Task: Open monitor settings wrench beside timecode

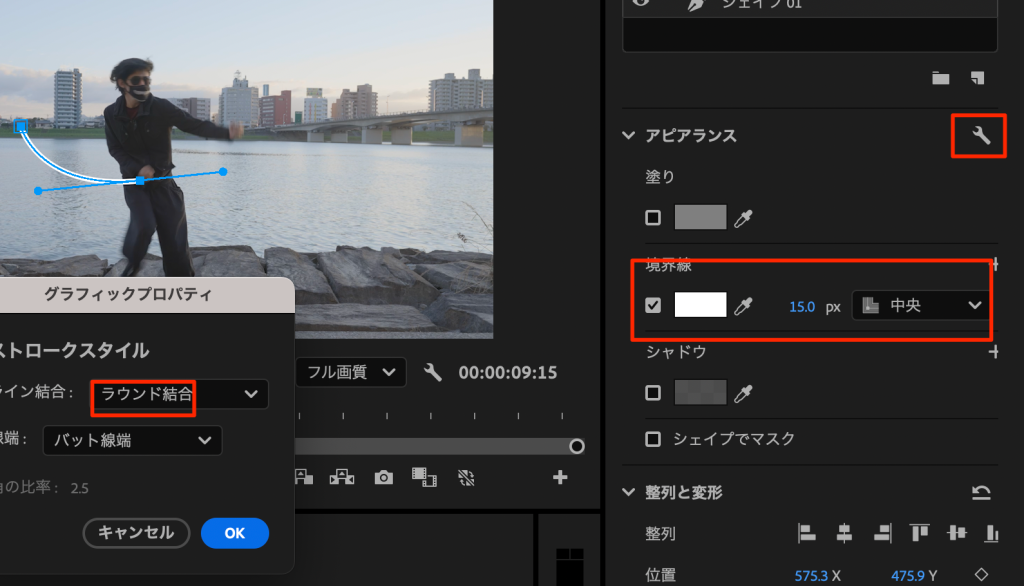Action: point(433,372)
